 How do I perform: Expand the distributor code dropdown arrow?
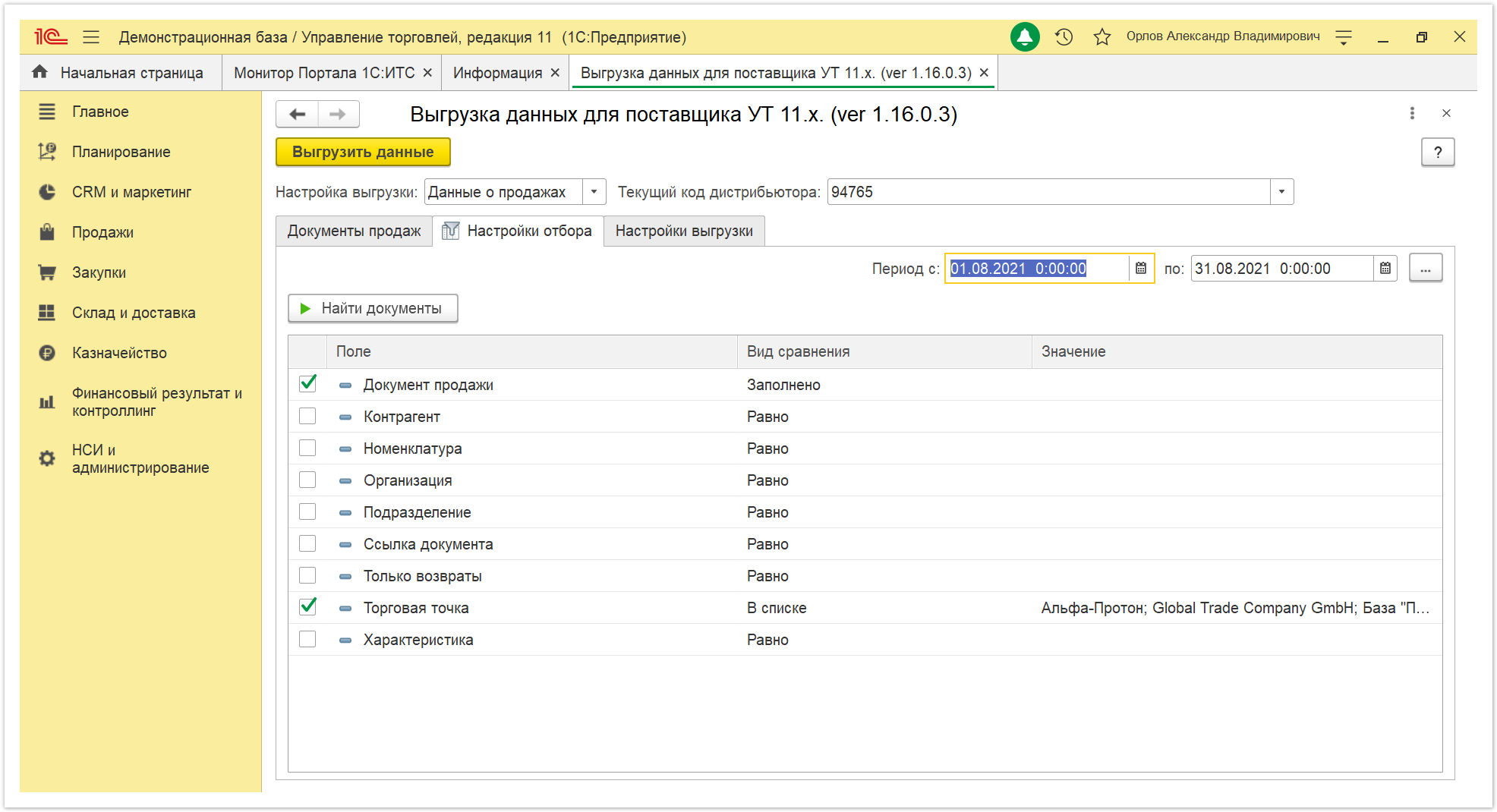tap(1281, 192)
